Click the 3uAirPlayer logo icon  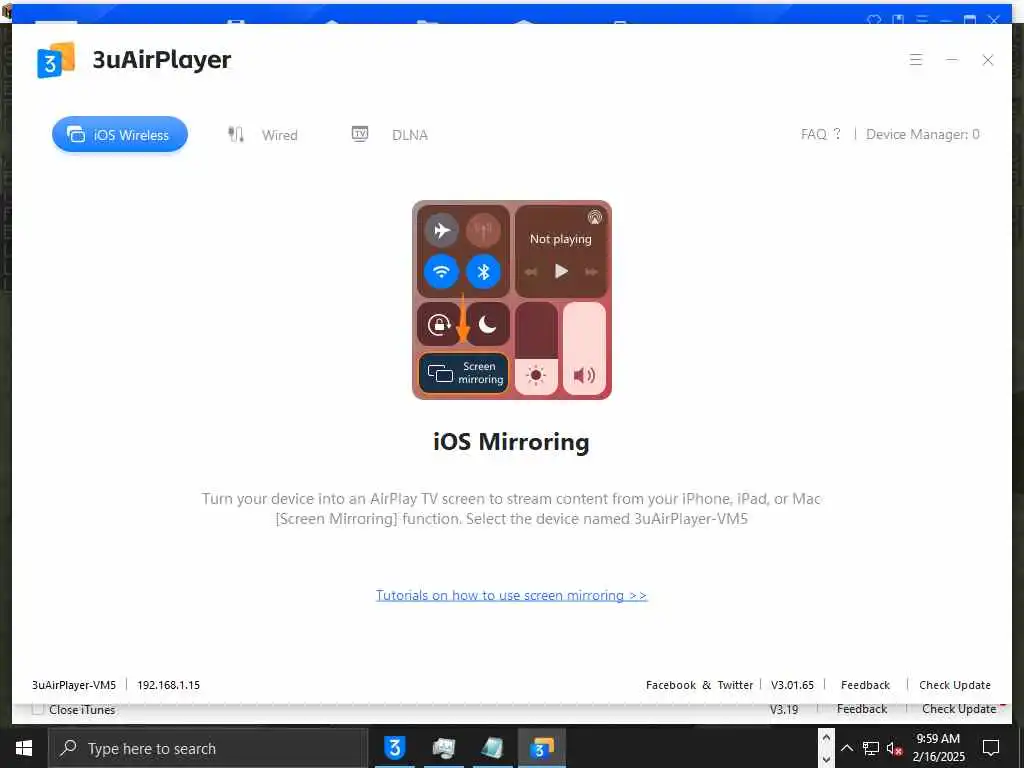point(56,60)
